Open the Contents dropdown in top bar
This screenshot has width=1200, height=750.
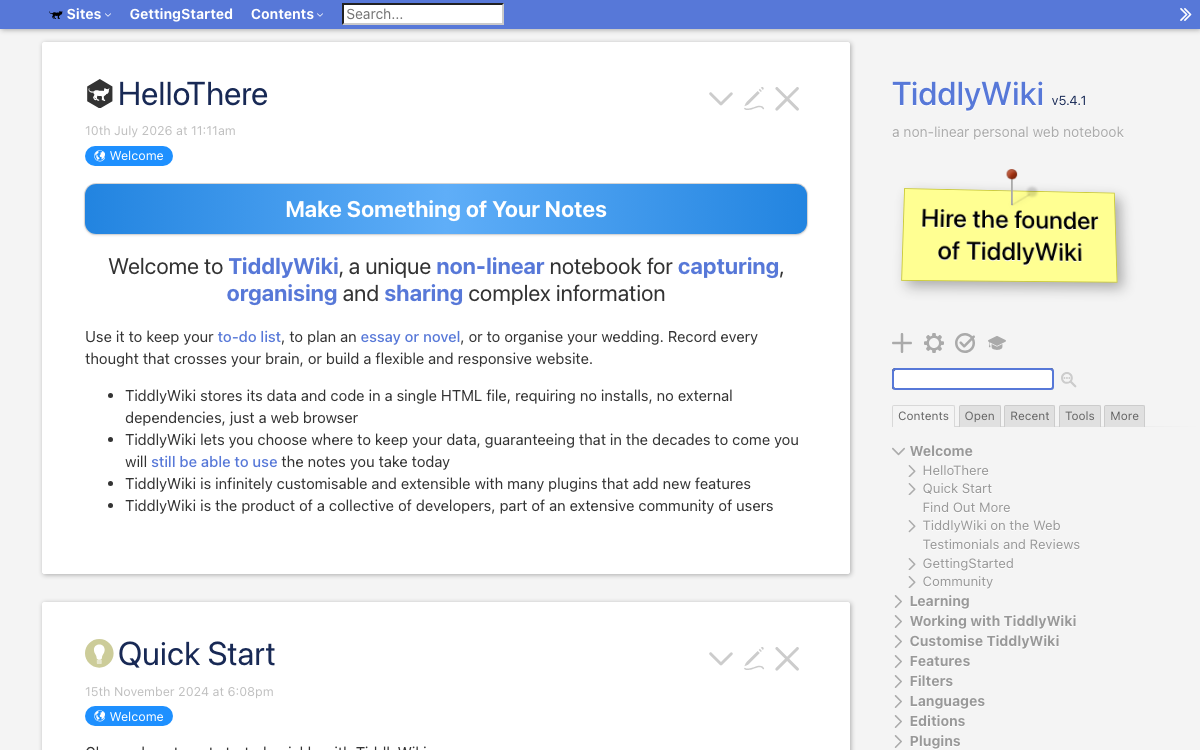tap(287, 14)
